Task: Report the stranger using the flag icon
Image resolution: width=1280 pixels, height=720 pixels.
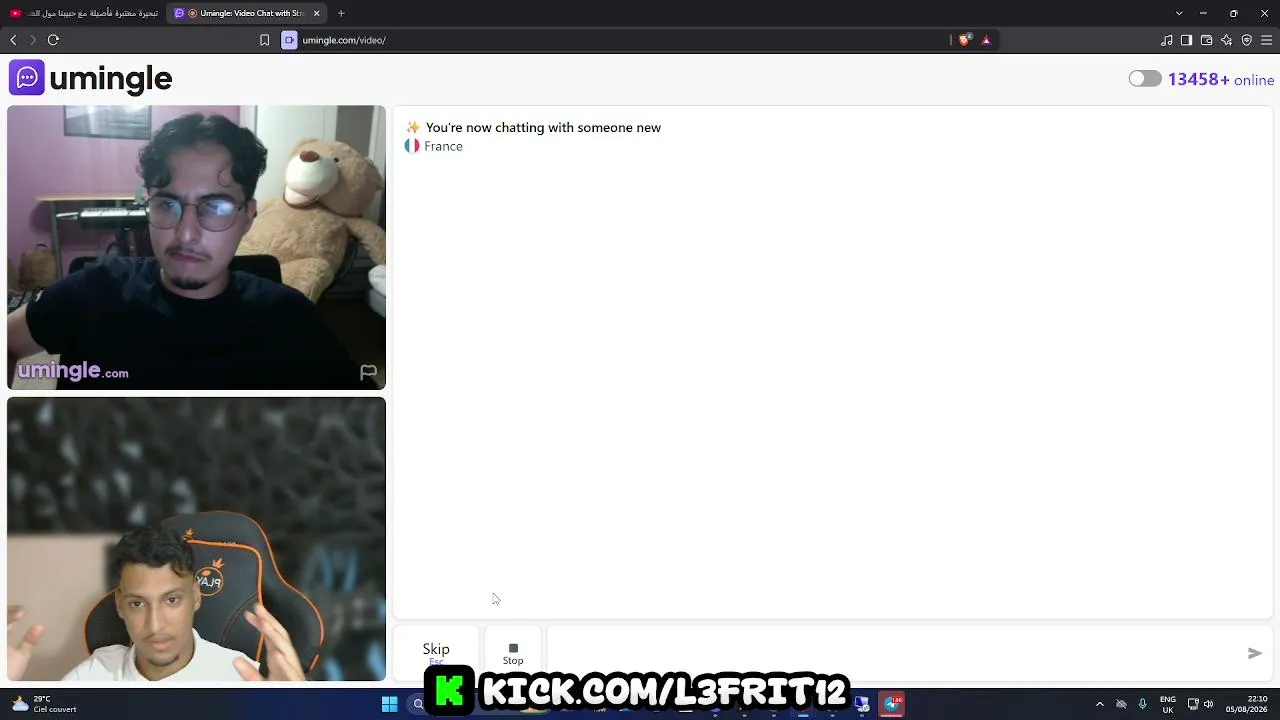Action: (x=368, y=372)
